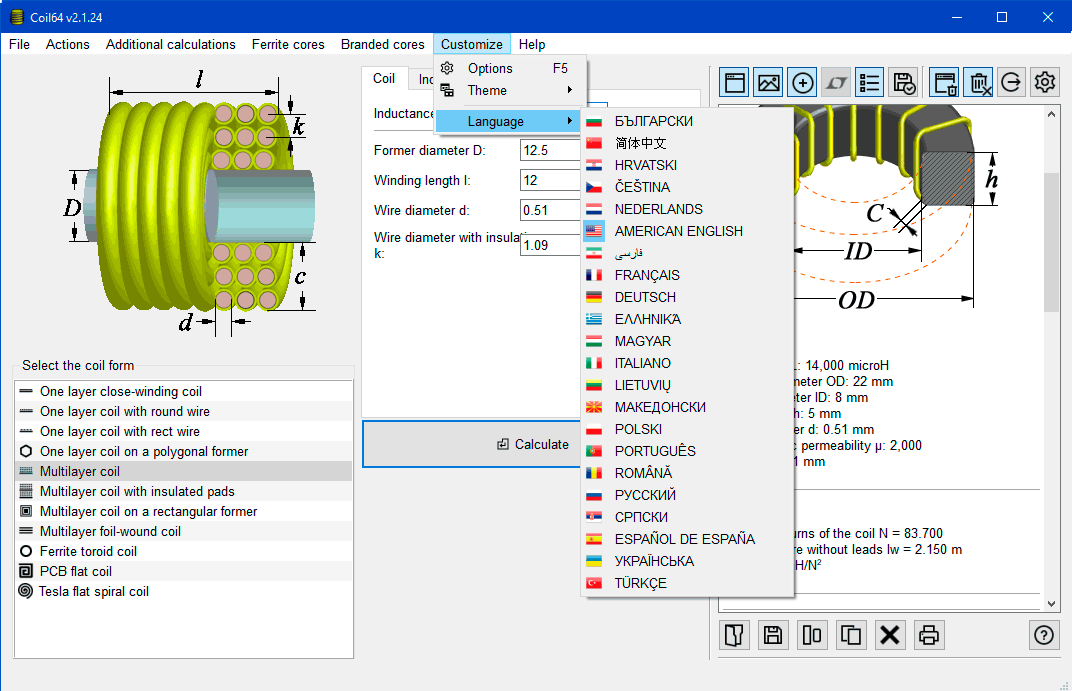Select УКРАЇНСЬКА language
1072x691 pixels.
[x=687, y=561]
